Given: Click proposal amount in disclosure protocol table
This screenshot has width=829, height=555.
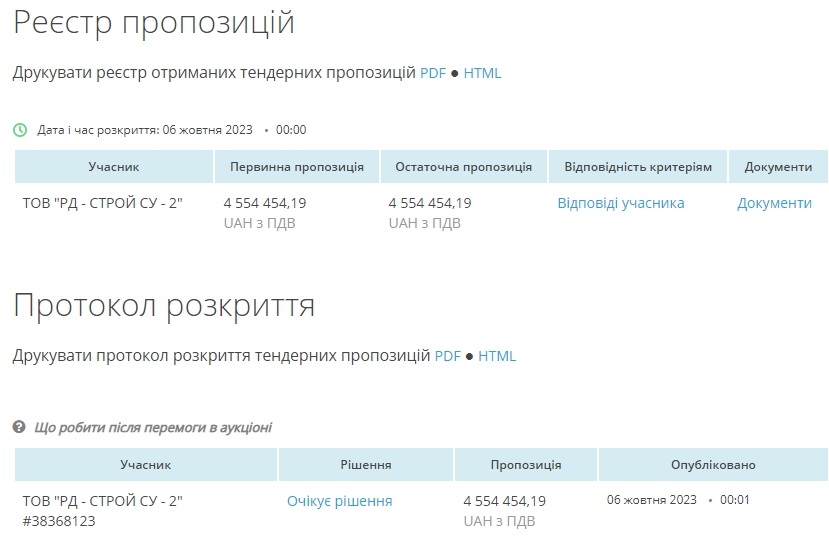Looking at the screenshot, I should (504, 501).
